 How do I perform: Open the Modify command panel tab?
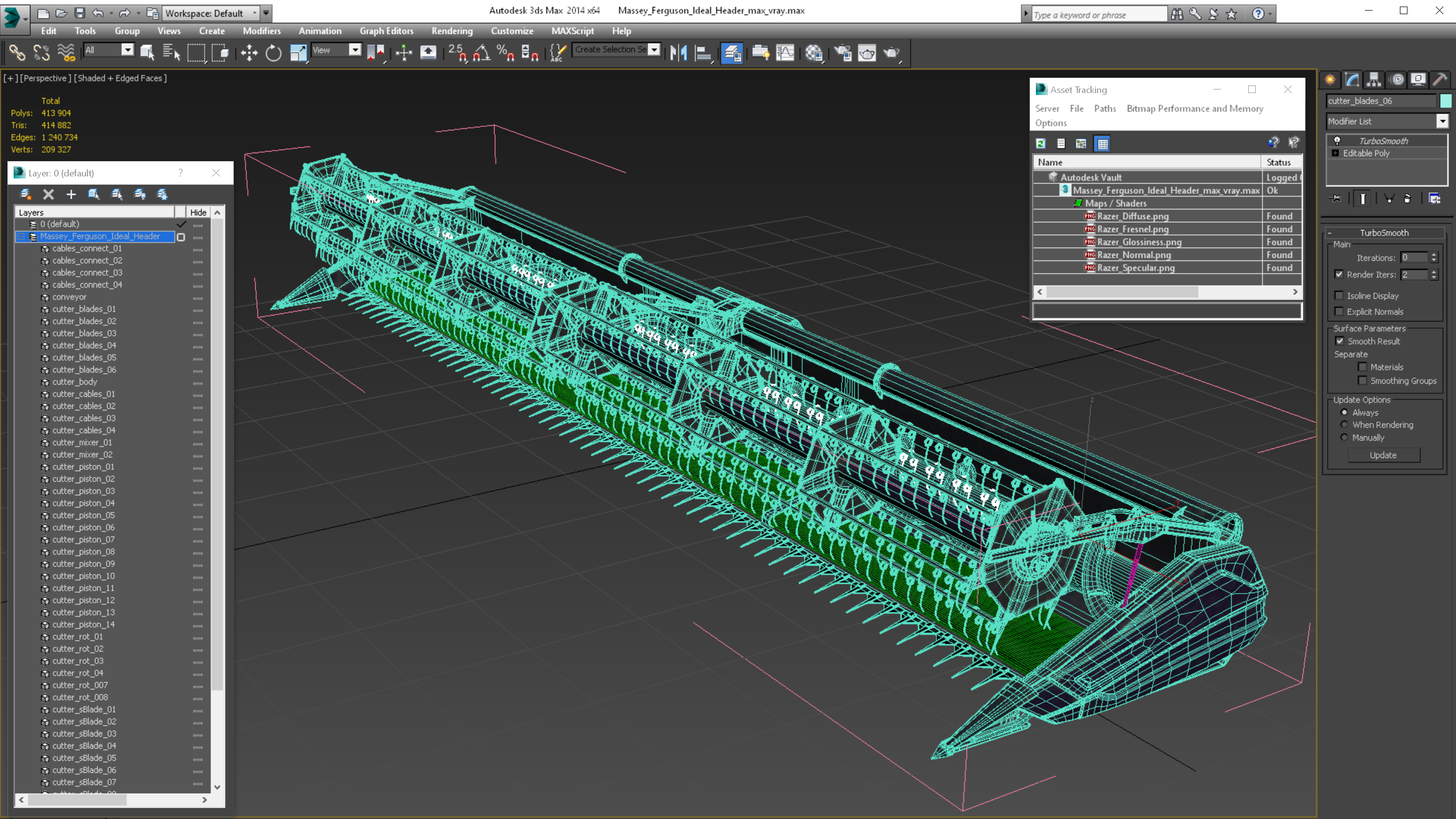point(1352,80)
